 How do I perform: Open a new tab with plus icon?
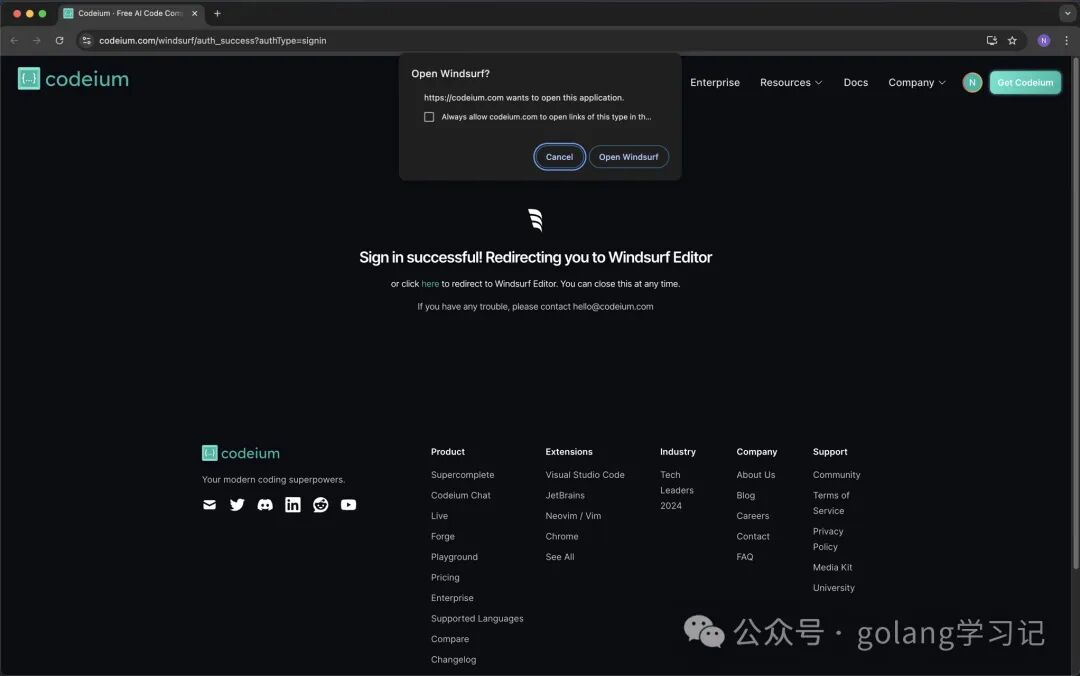217,13
